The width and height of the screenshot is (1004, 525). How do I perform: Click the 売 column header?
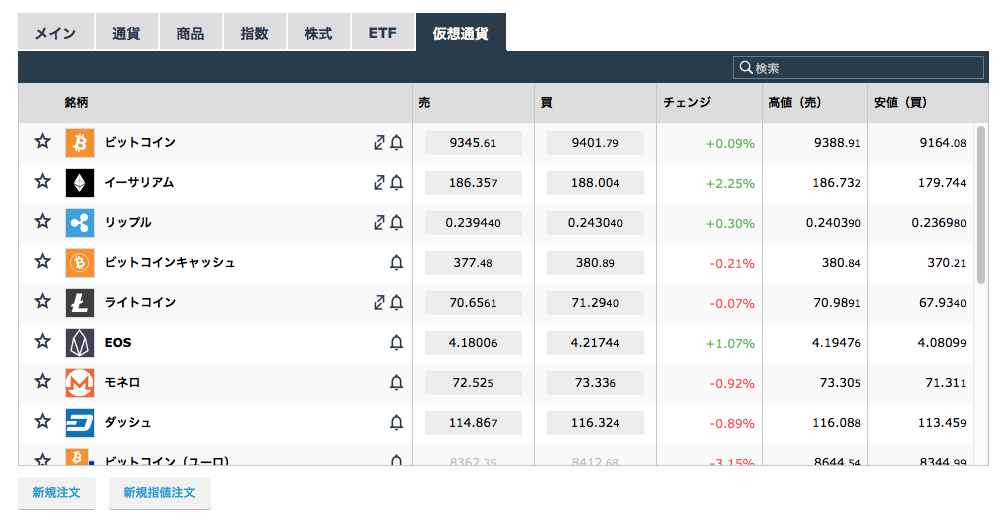(x=424, y=102)
